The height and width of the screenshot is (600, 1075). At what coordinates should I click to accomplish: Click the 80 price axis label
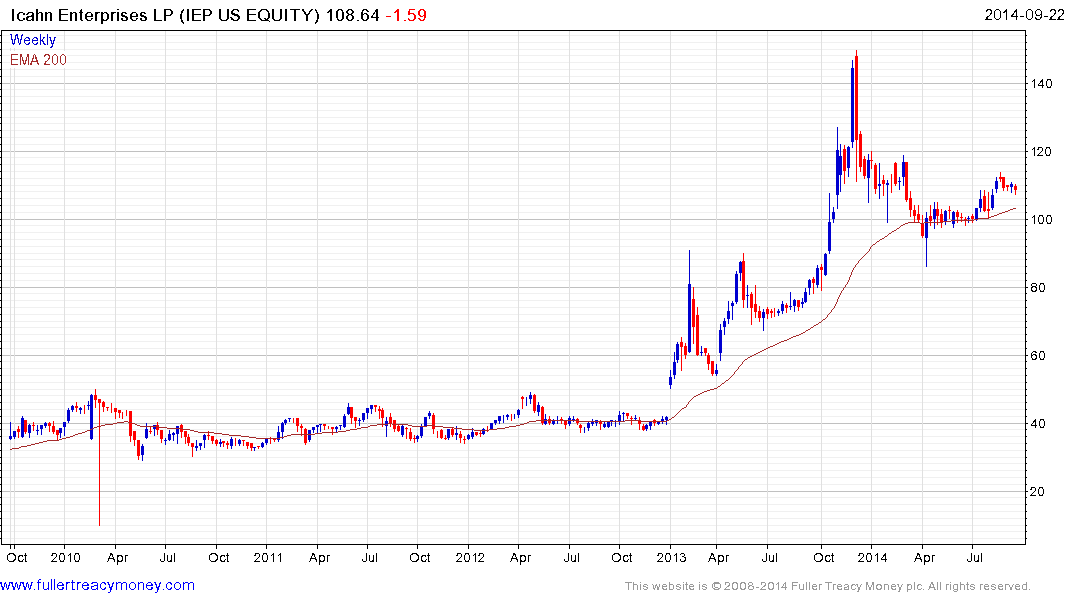(1038, 287)
